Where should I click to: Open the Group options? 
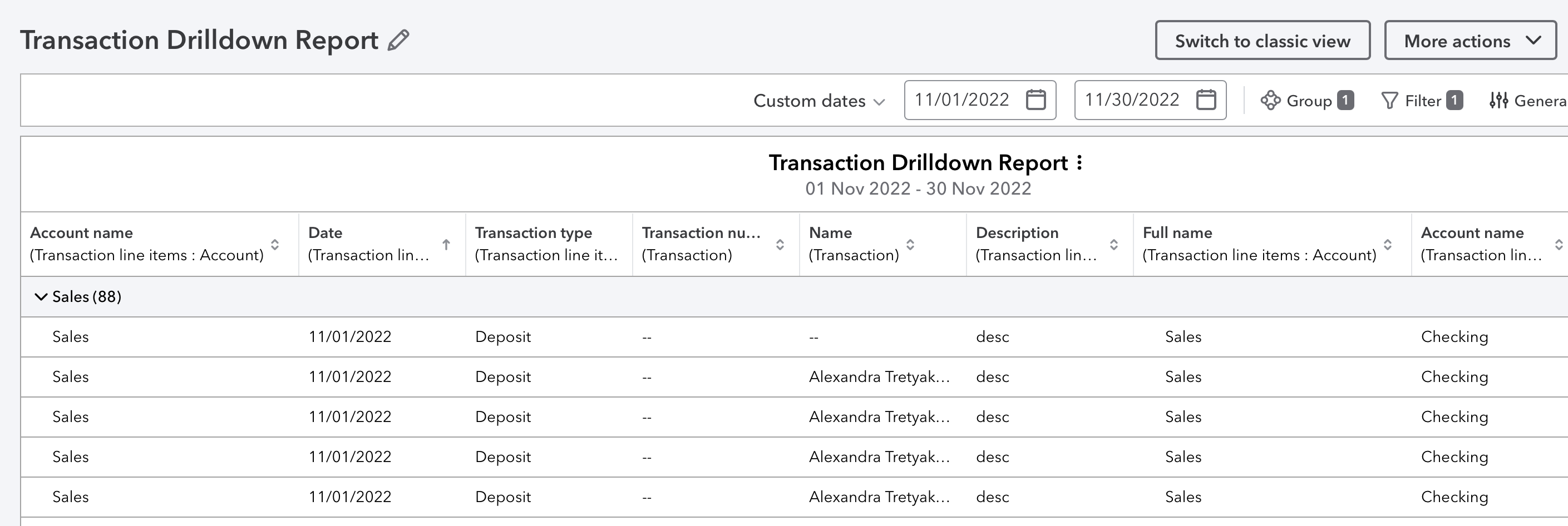point(1307,100)
